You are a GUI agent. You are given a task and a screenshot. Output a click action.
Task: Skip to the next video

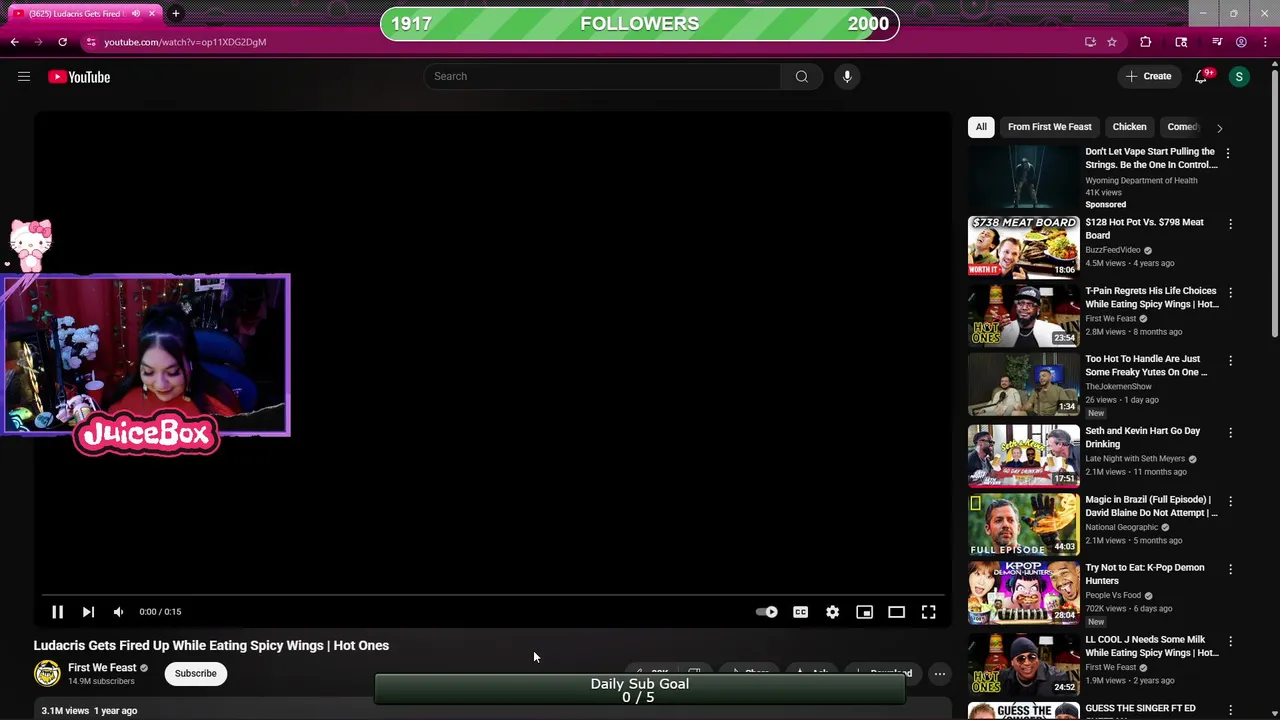pyautogui.click(x=88, y=612)
